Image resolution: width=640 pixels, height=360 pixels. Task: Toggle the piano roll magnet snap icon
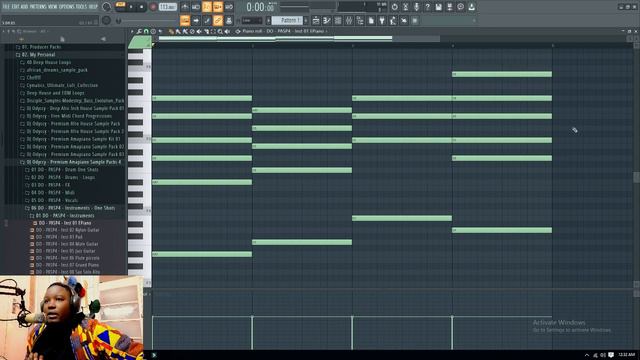click(x=146, y=31)
